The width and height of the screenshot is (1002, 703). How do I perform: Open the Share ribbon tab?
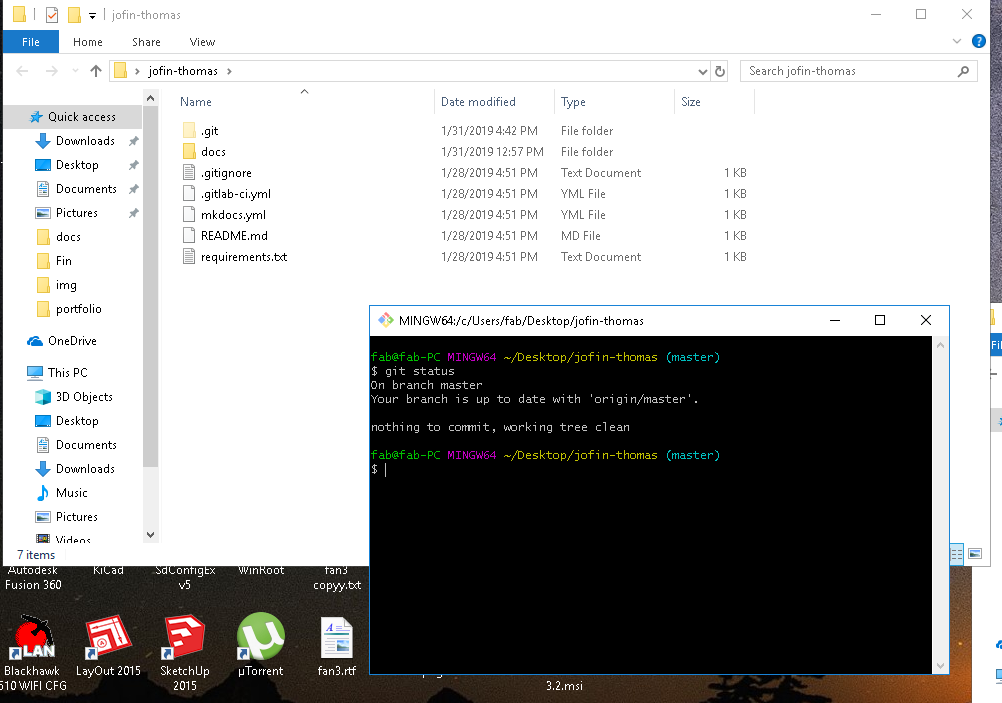(146, 42)
